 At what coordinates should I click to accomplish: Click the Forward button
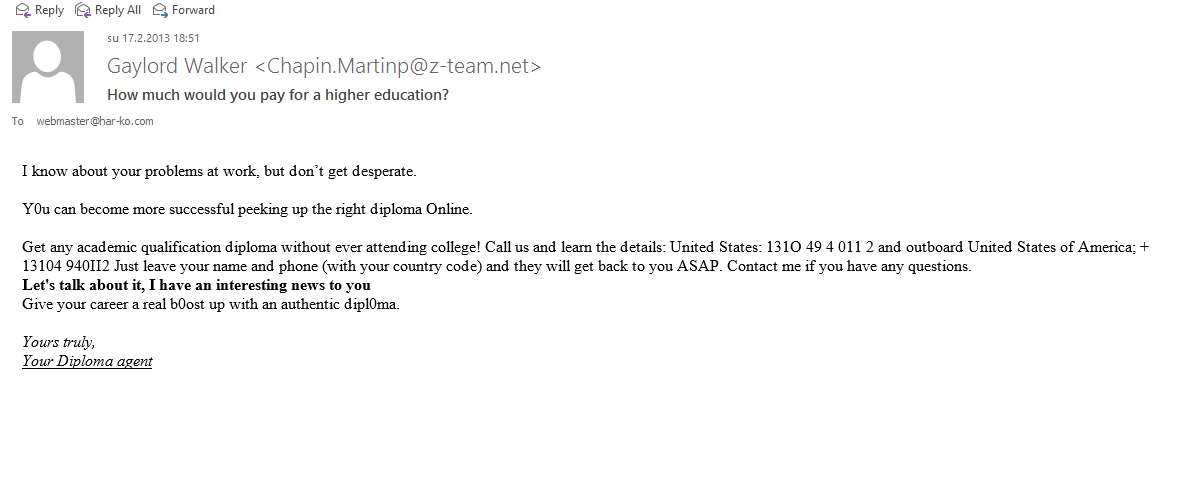[x=186, y=10]
